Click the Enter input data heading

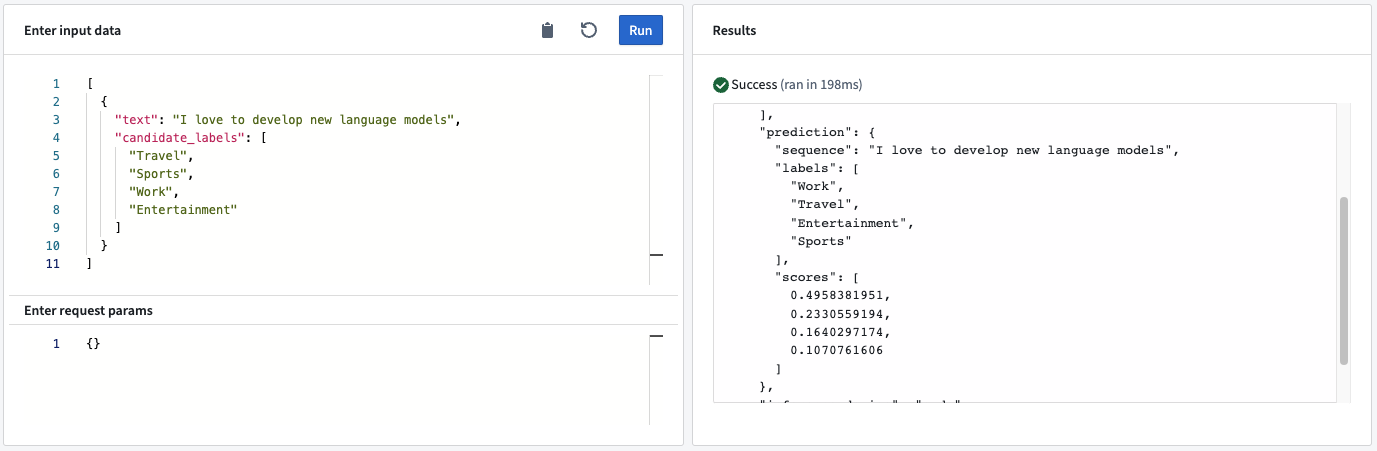pos(73,31)
